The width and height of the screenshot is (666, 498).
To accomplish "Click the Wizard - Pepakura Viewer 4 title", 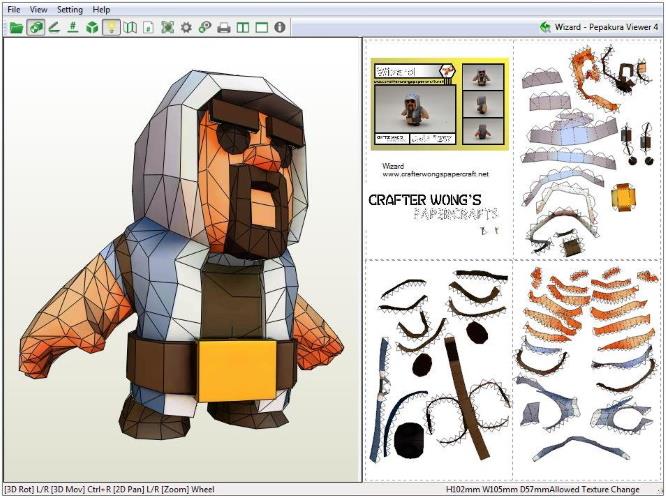I will pos(606,27).
